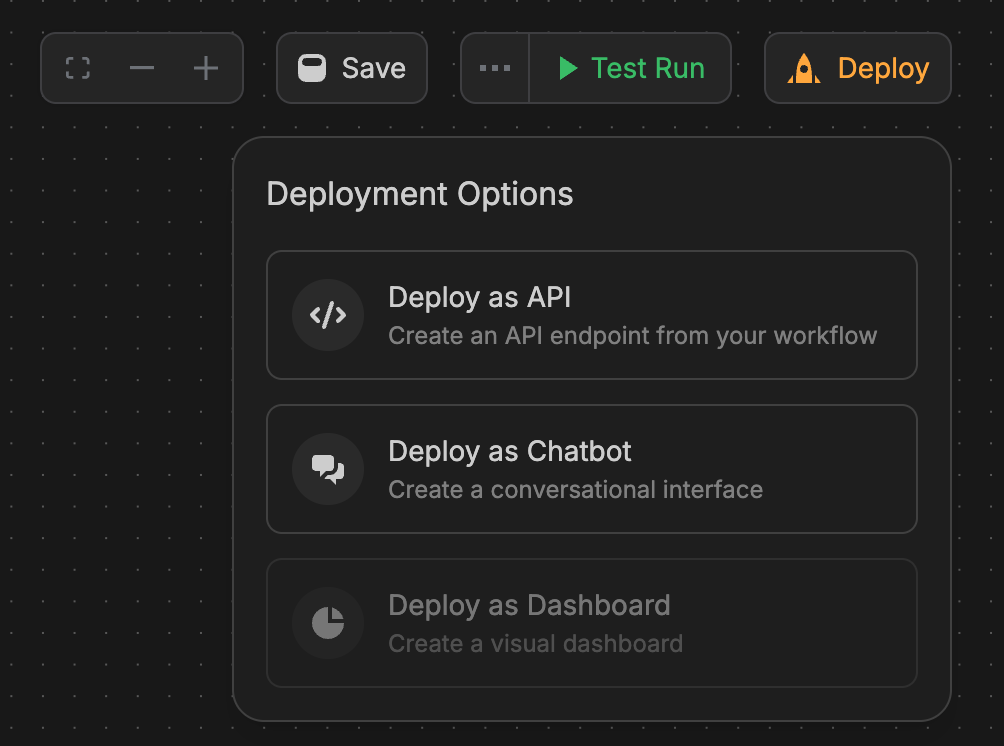Click the Deploy rocket button
The height and width of the screenshot is (746, 1004).
[857, 68]
